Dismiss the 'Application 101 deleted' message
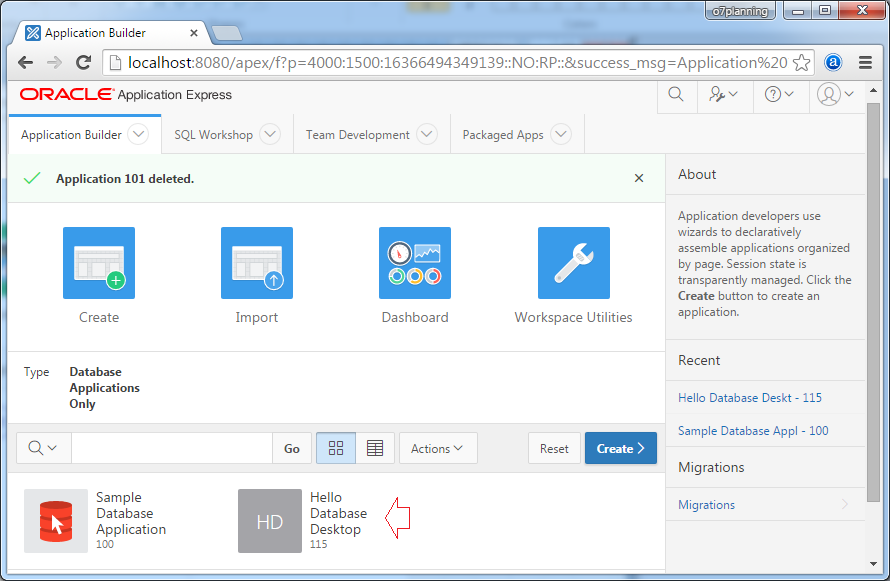Image resolution: width=890 pixels, height=581 pixels. pos(639,178)
